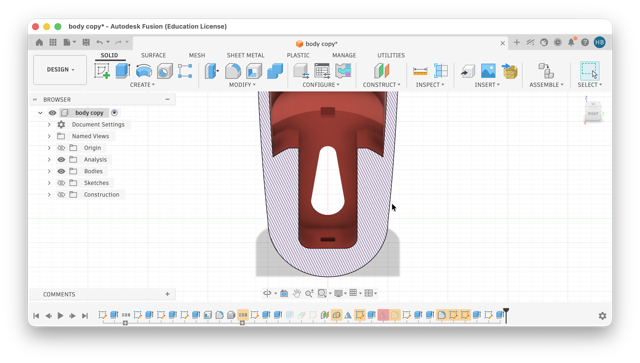640x363 pixels.
Task: Switch to the PLASTIC tab
Action: click(x=298, y=55)
